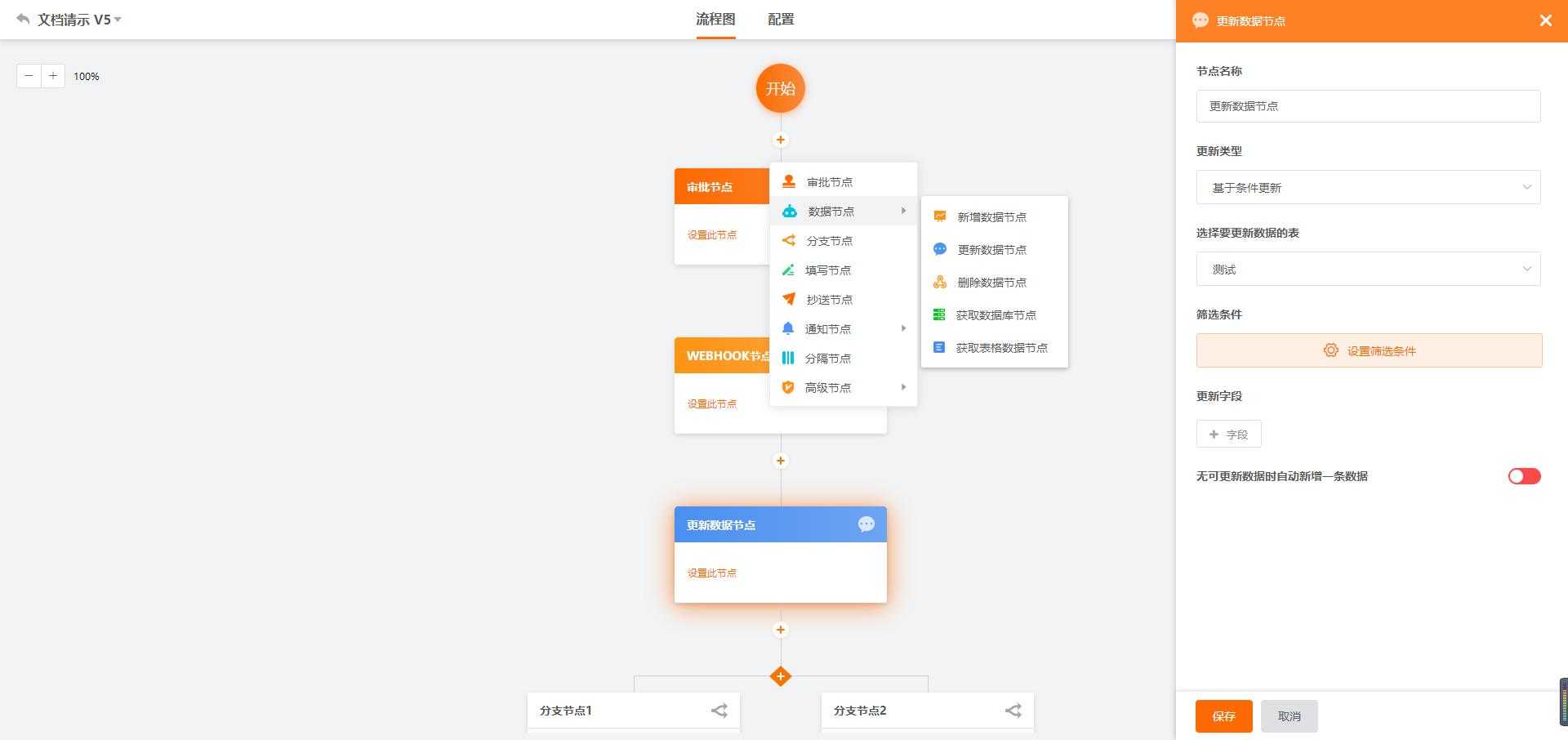Choose 获取数据库节点 from the submenu

[995, 315]
